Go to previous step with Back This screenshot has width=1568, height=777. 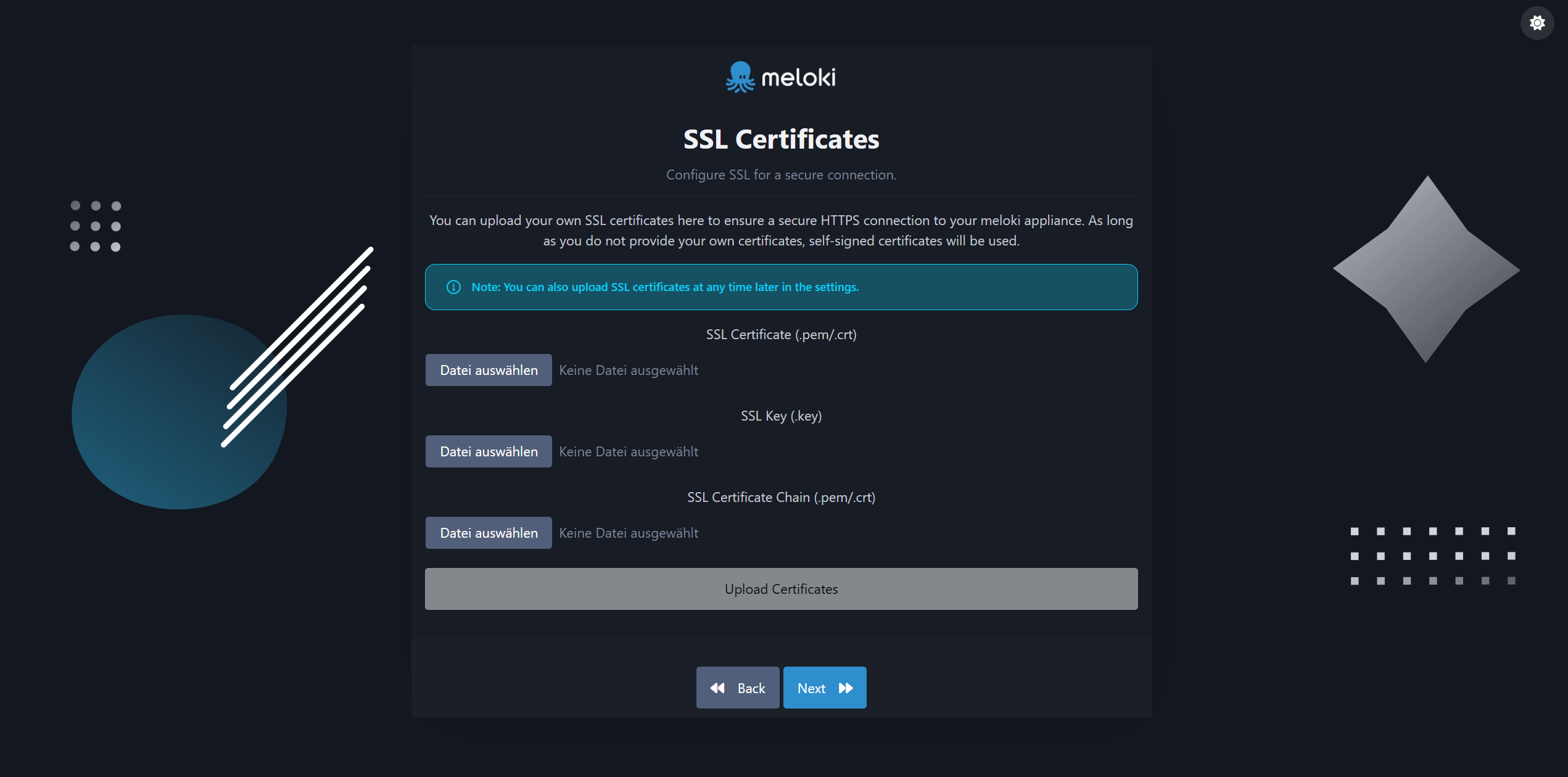738,688
